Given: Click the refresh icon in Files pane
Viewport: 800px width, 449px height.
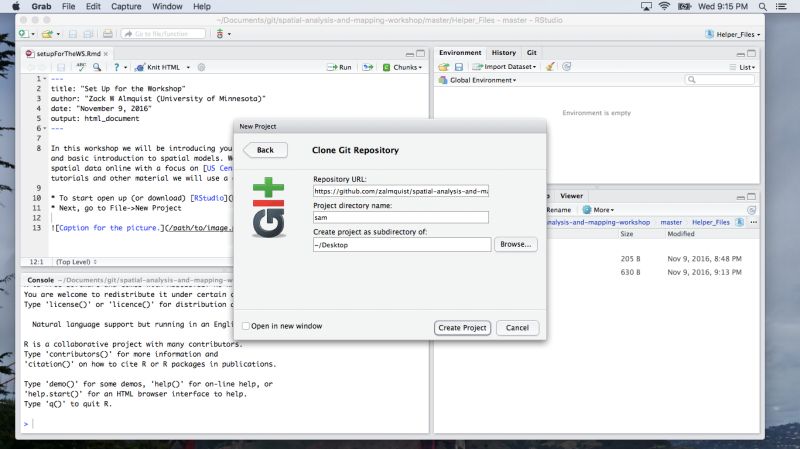Looking at the screenshot, I should pyautogui.click(x=751, y=210).
